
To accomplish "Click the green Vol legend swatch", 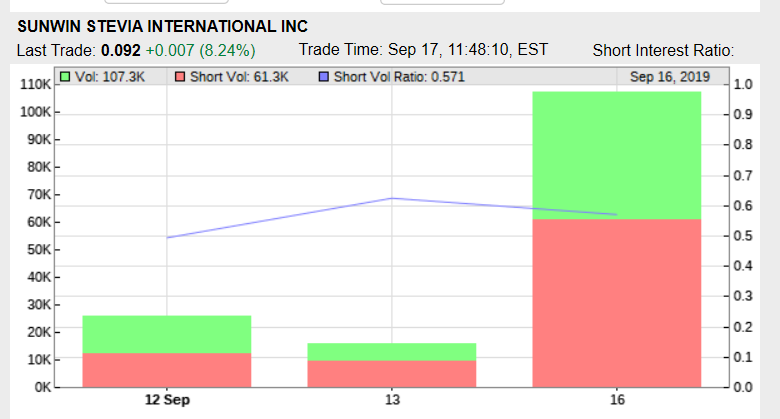I will tap(65, 77).
